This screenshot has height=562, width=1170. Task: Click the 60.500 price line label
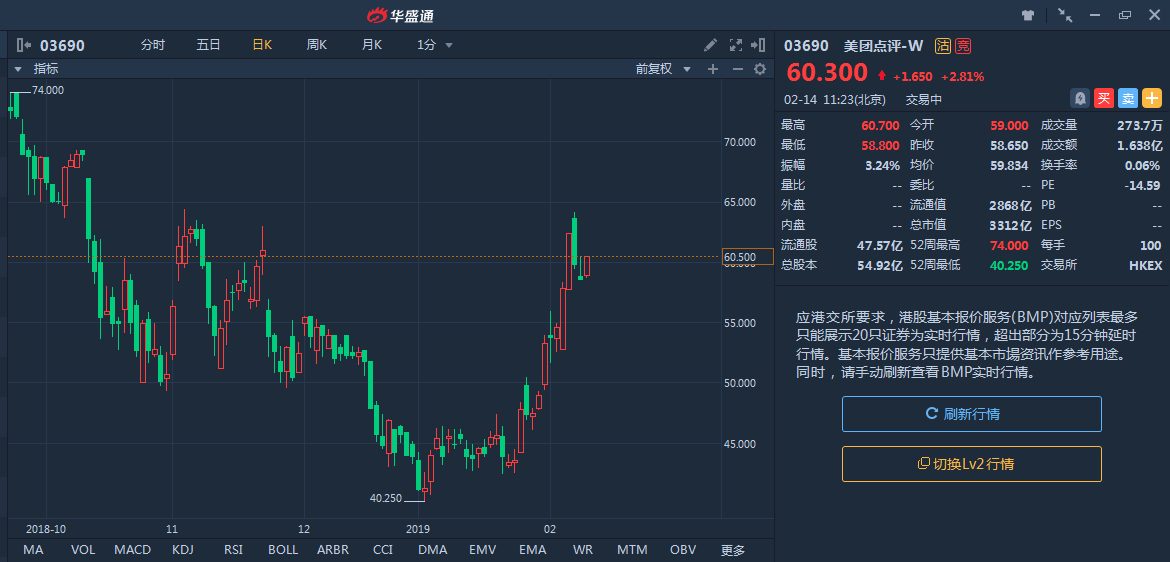point(747,257)
